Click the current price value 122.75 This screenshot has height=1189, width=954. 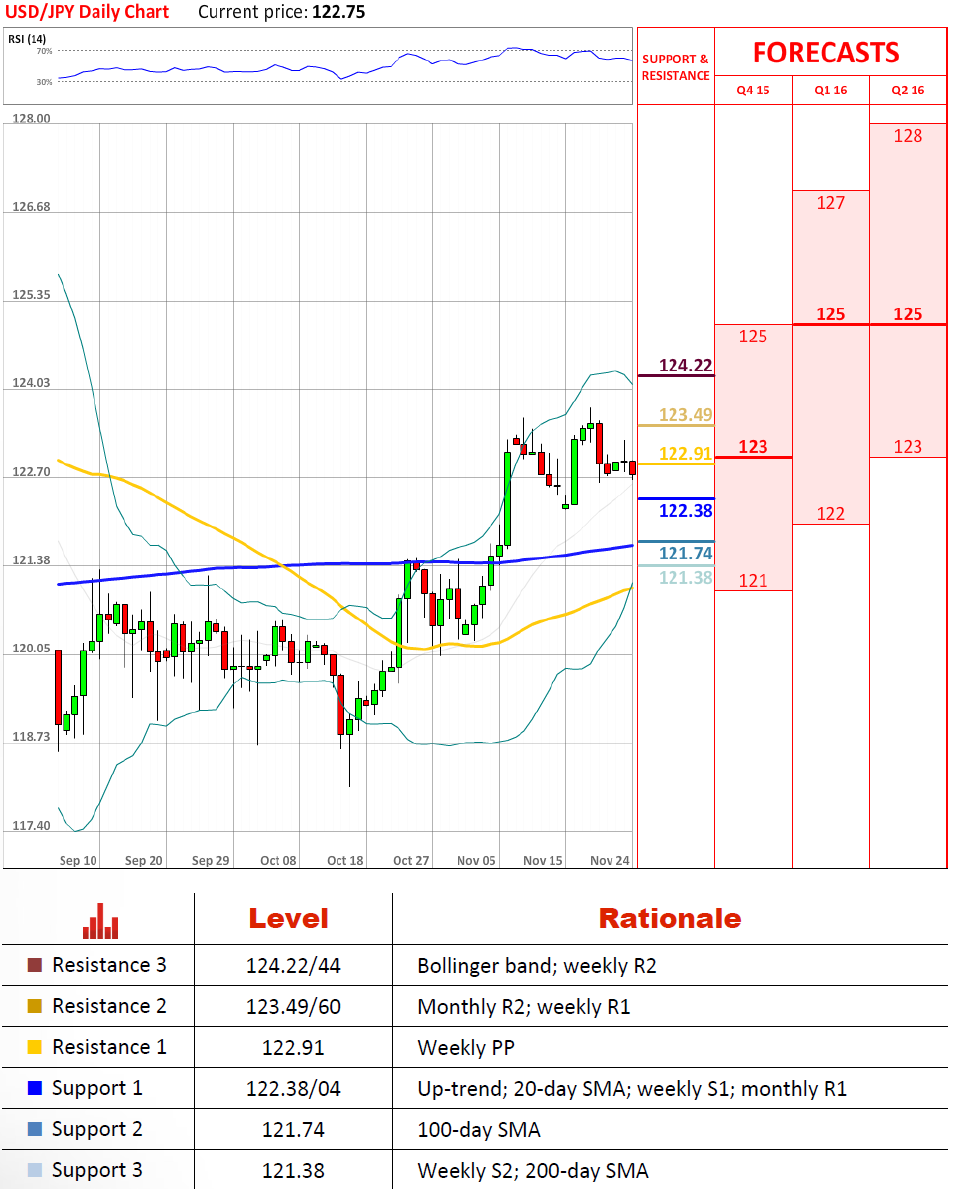point(338,12)
